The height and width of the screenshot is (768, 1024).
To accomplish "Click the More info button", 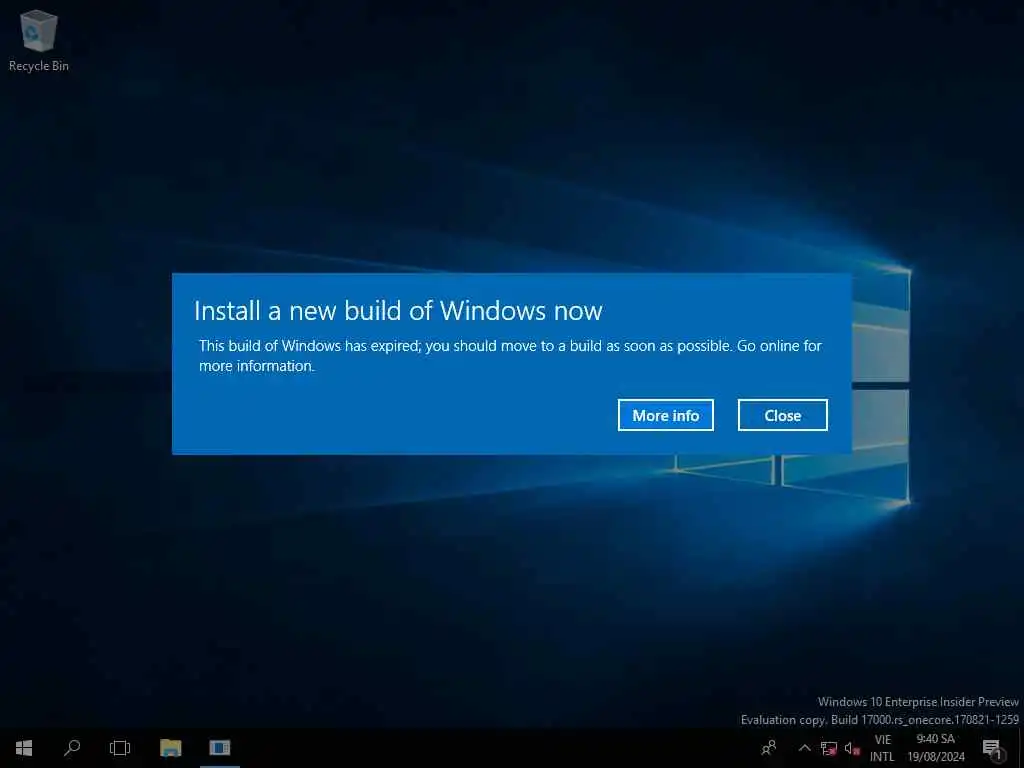I will pyautogui.click(x=665, y=415).
